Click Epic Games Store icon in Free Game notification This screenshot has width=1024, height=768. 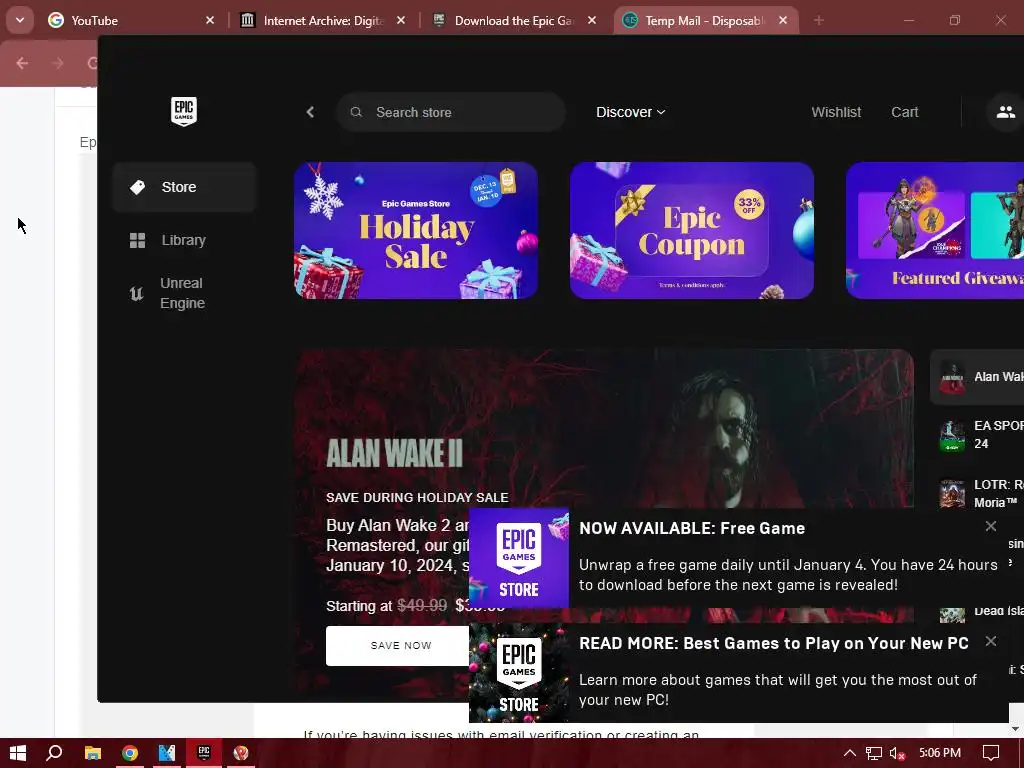[519, 558]
